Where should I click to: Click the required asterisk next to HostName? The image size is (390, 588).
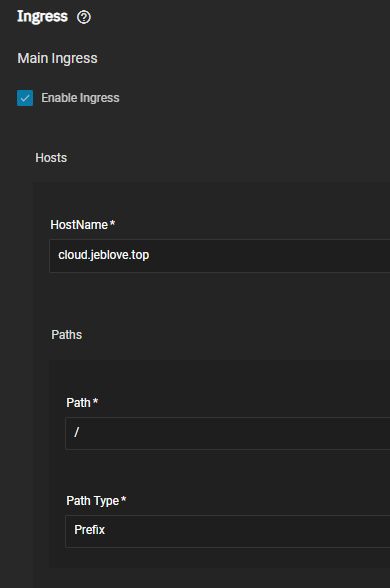click(112, 224)
